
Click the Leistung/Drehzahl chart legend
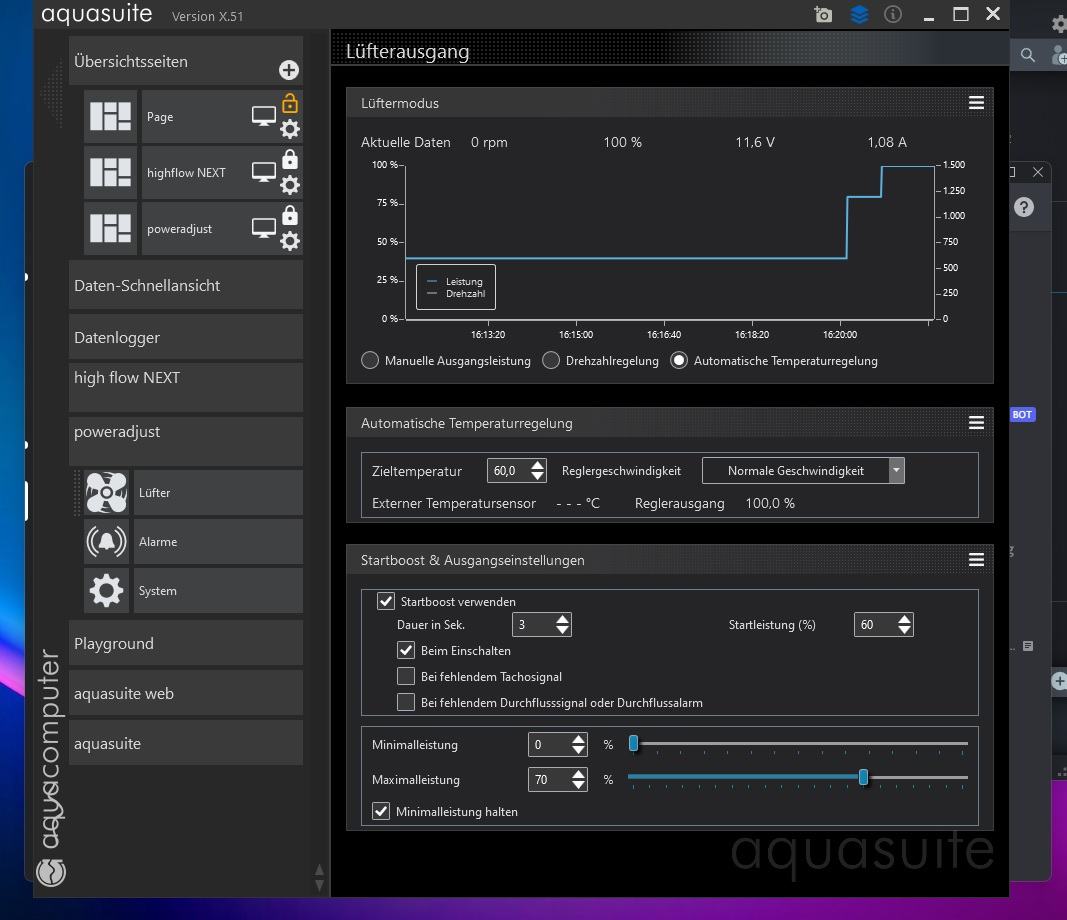[x=456, y=287]
